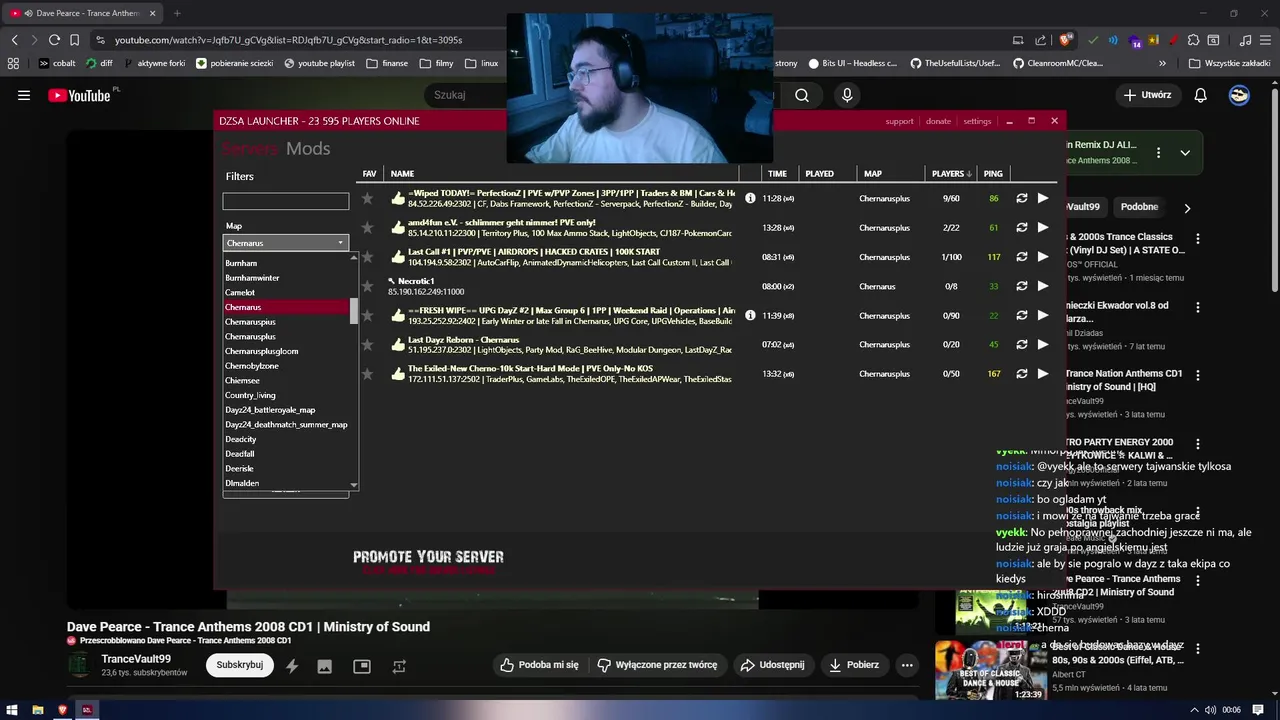Screen dimensions: 1280x720
Task: Click the Pobierz download button
Action: tap(853, 665)
